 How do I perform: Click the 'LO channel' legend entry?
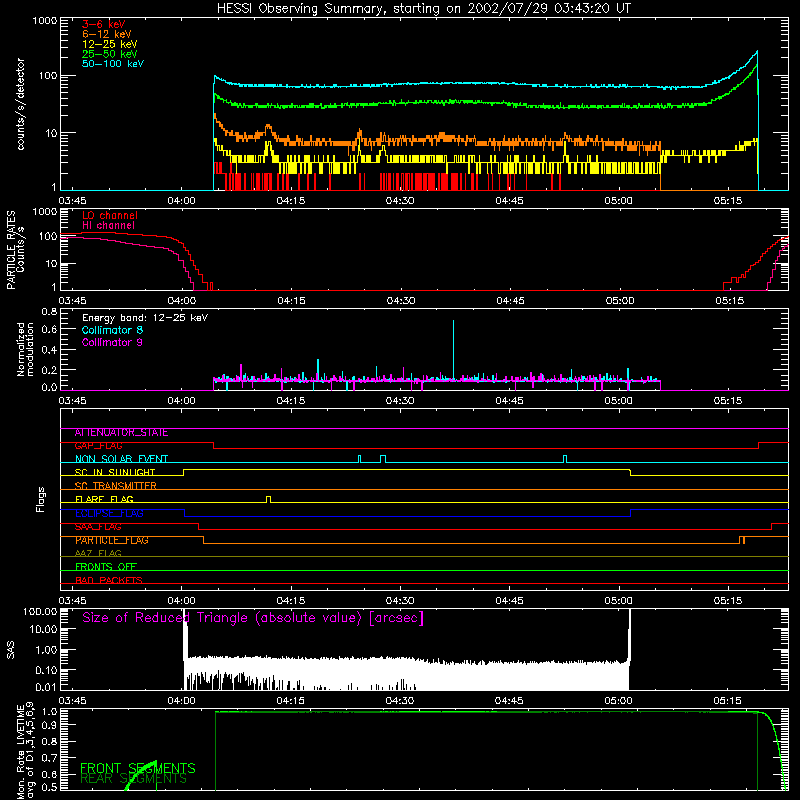pos(110,215)
